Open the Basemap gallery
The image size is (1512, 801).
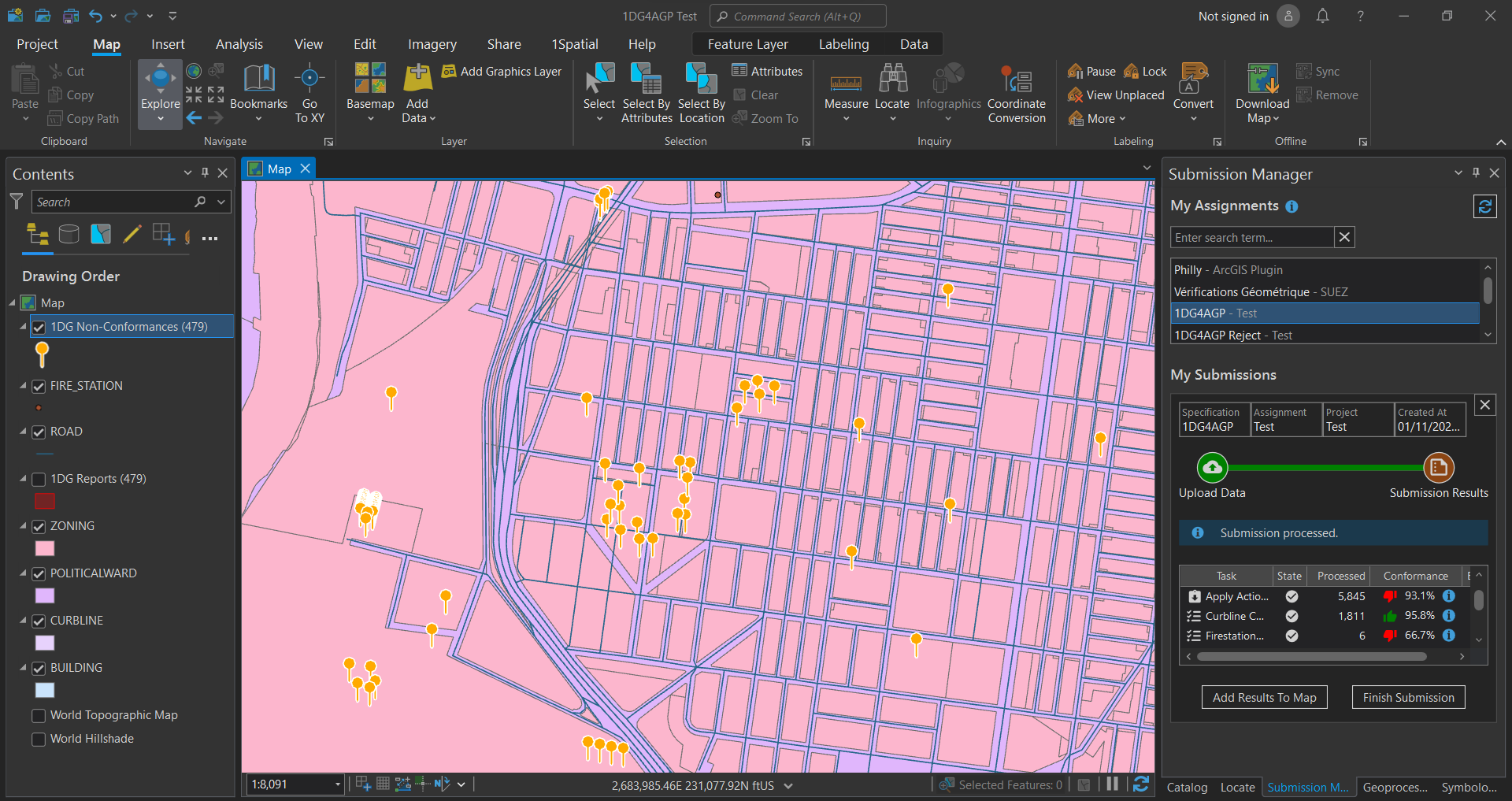[x=370, y=93]
